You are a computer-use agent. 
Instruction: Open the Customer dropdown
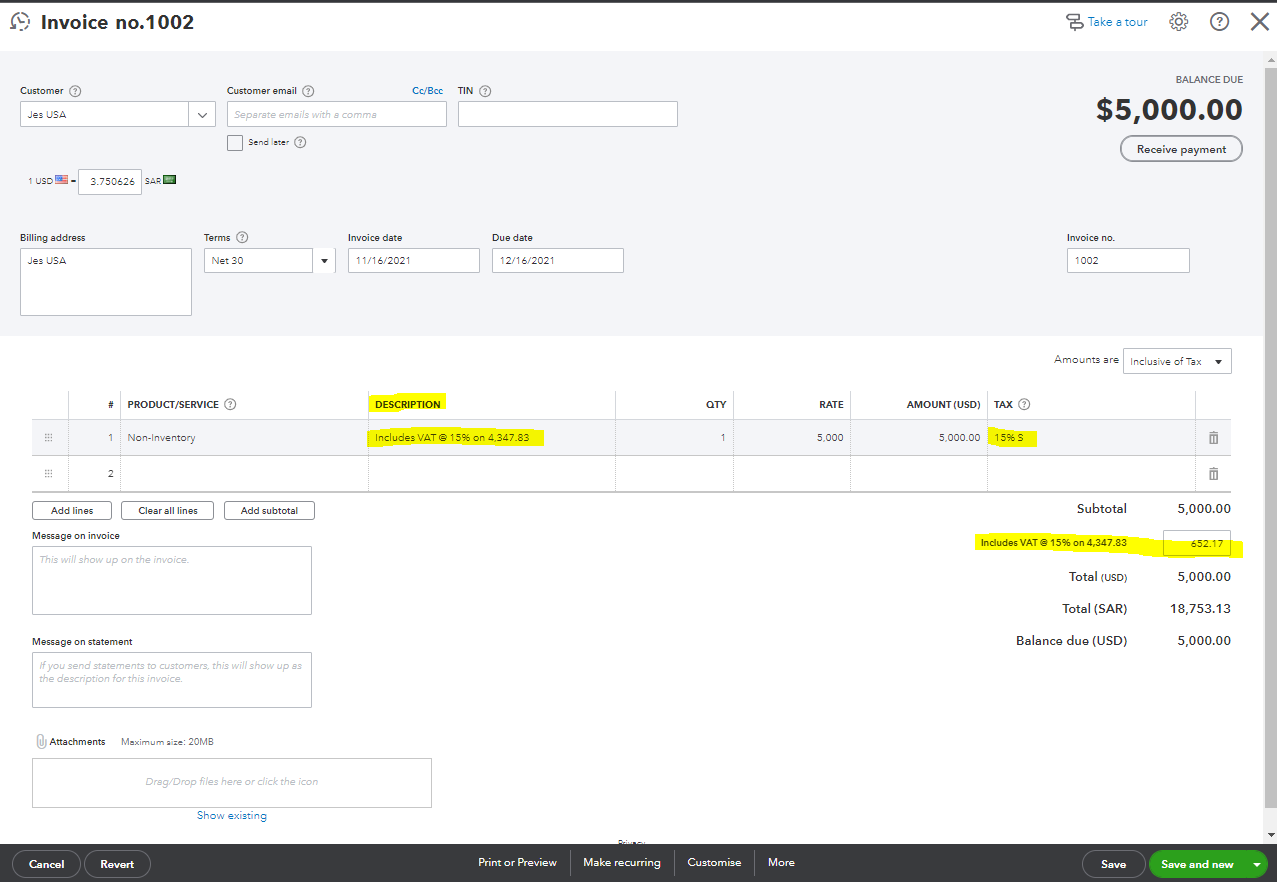pos(202,114)
